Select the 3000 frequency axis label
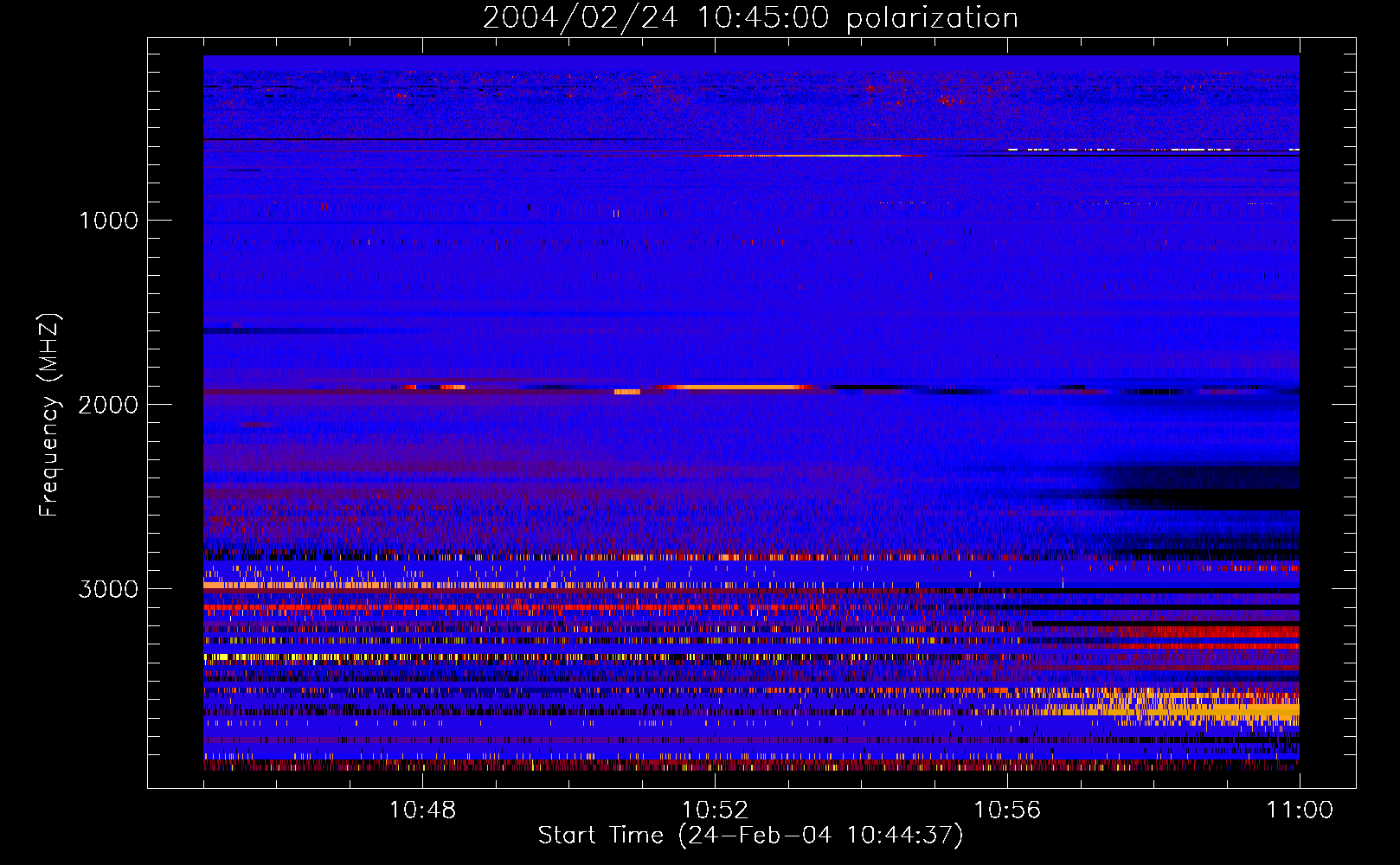This screenshot has height=865, width=1400. click(x=108, y=589)
